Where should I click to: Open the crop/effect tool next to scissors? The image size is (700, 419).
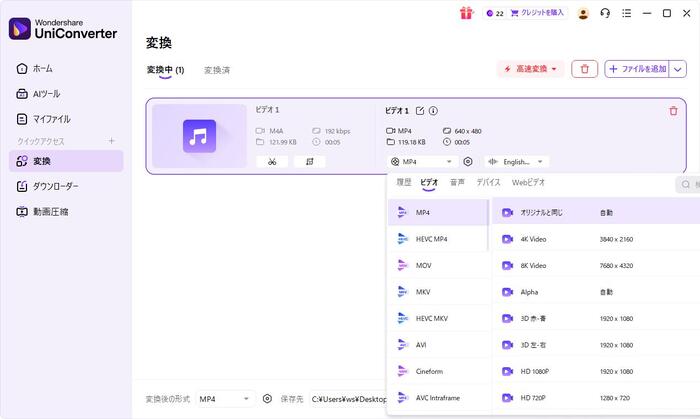(x=309, y=162)
